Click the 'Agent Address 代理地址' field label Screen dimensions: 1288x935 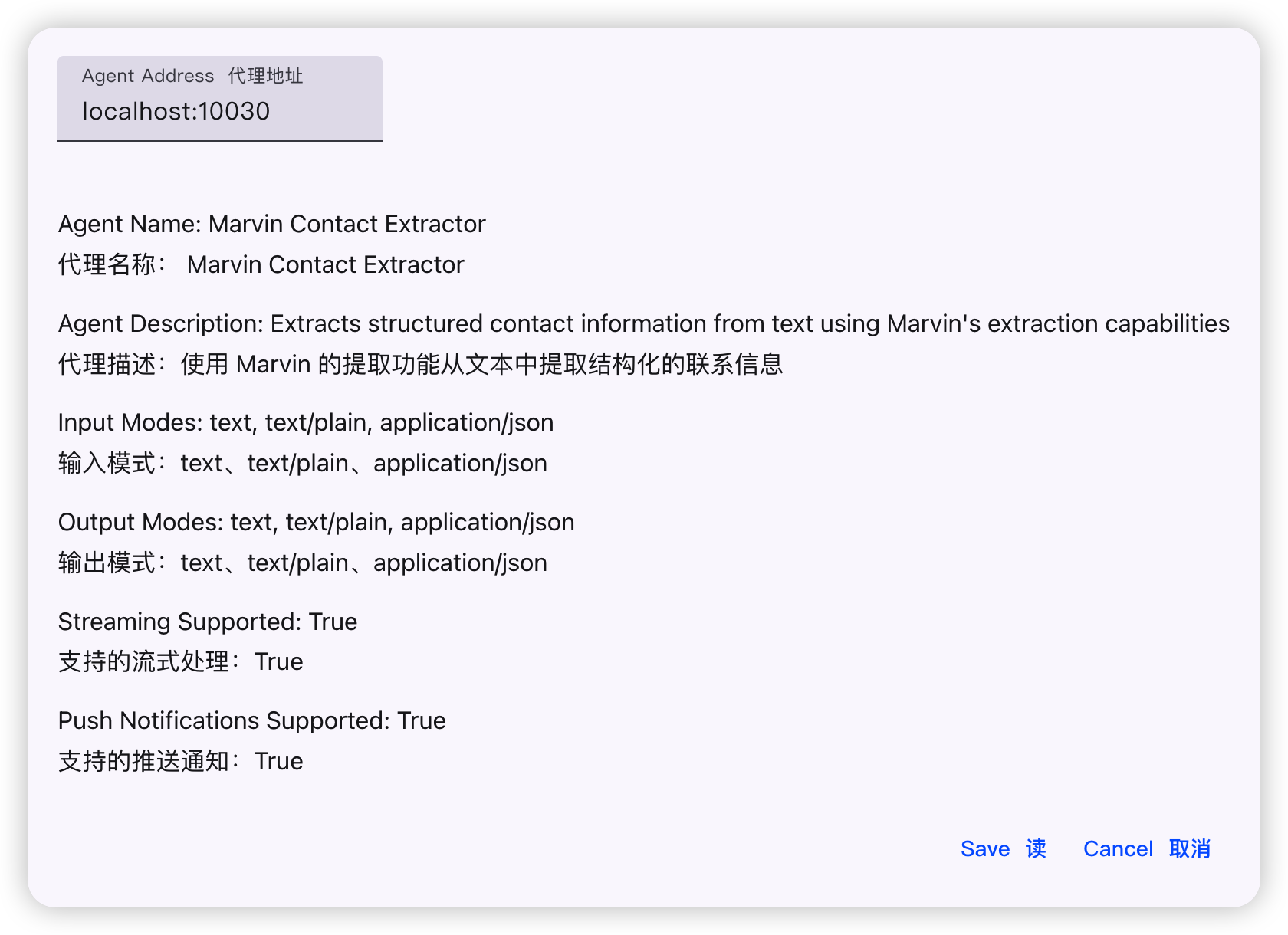(x=192, y=76)
